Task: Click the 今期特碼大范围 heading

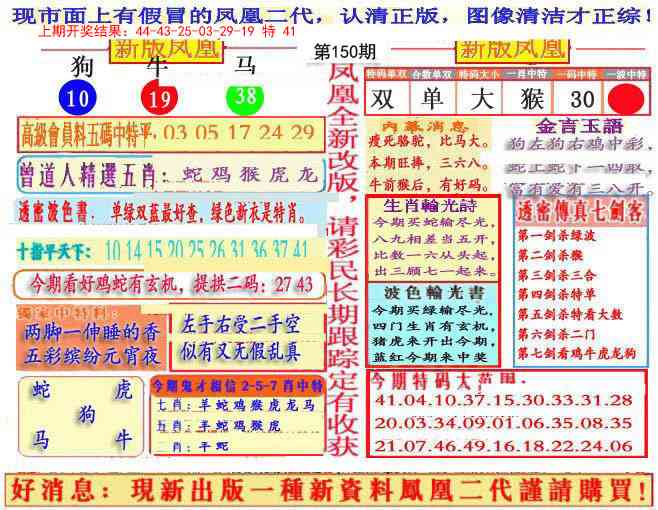Action: (448, 381)
